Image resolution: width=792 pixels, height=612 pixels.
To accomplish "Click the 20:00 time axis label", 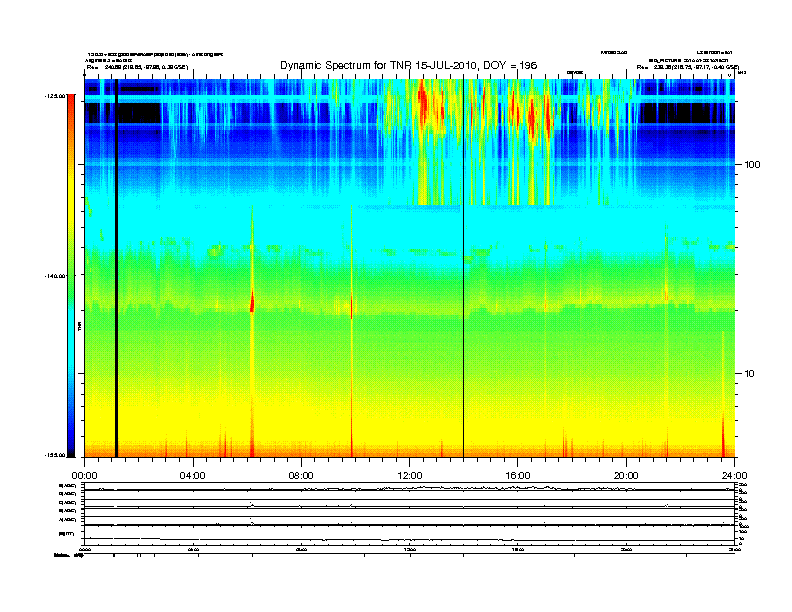I will pyautogui.click(x=626, y=476).
